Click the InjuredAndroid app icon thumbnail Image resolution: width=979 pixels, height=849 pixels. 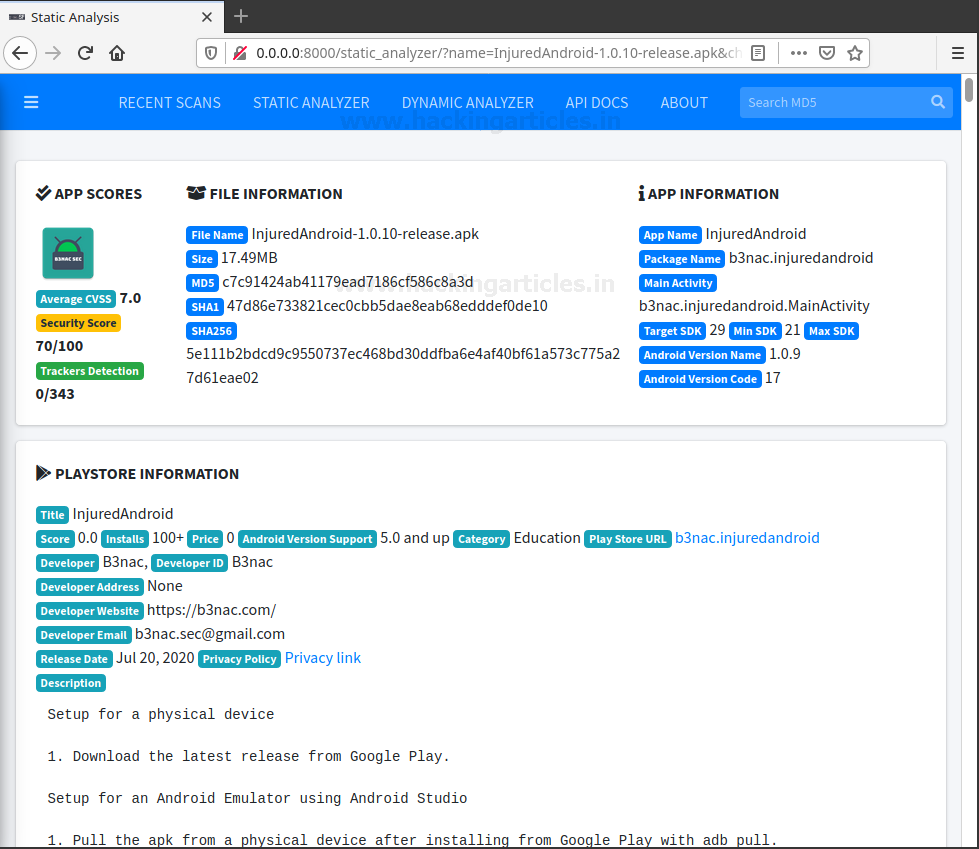click(68, 253)
